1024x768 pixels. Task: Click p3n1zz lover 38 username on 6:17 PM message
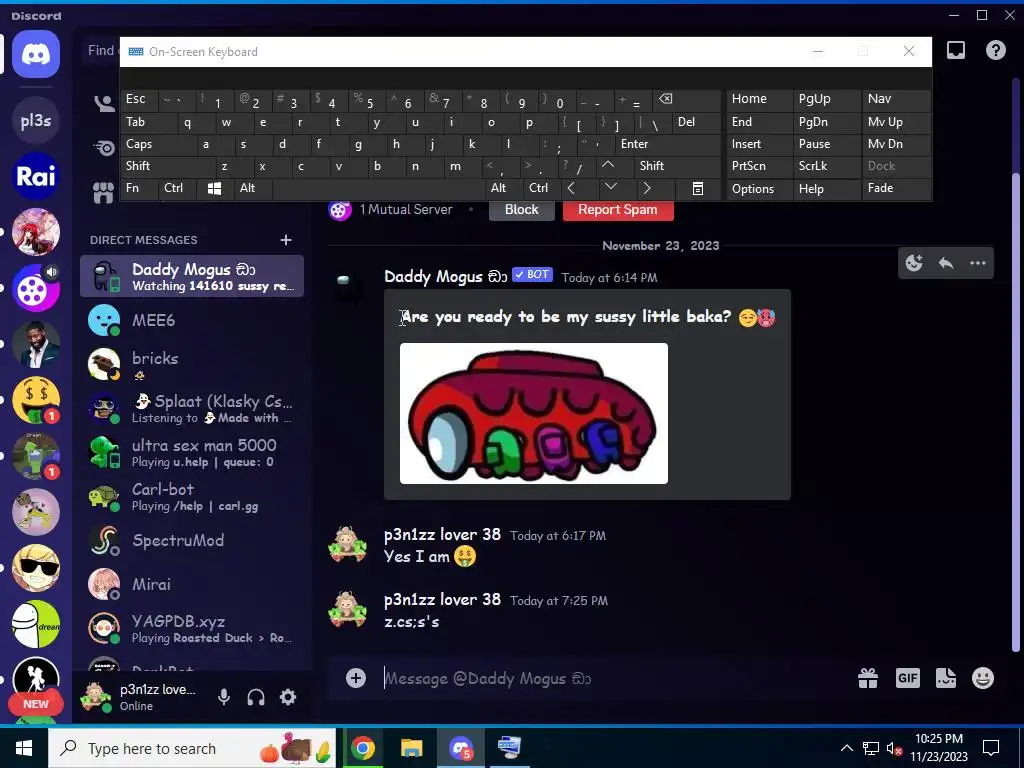pos(442,534)
